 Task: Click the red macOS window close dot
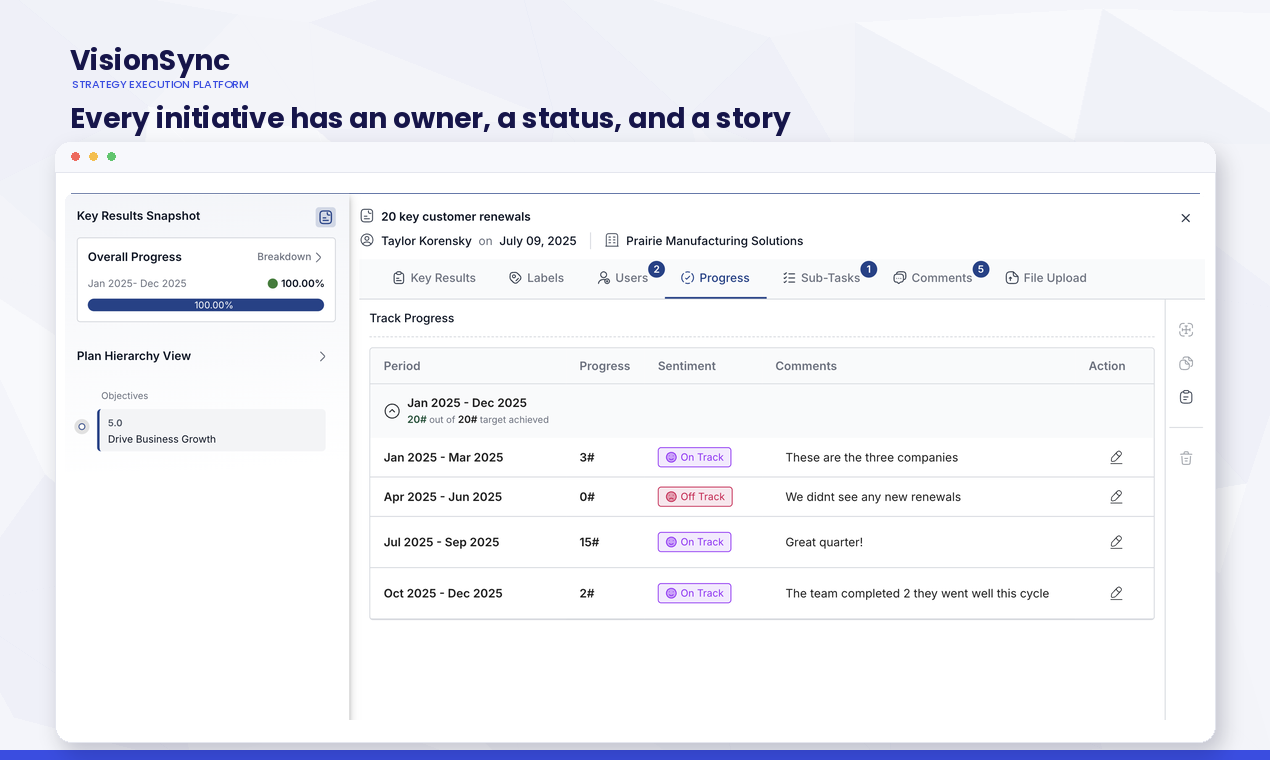click(76, 157)
